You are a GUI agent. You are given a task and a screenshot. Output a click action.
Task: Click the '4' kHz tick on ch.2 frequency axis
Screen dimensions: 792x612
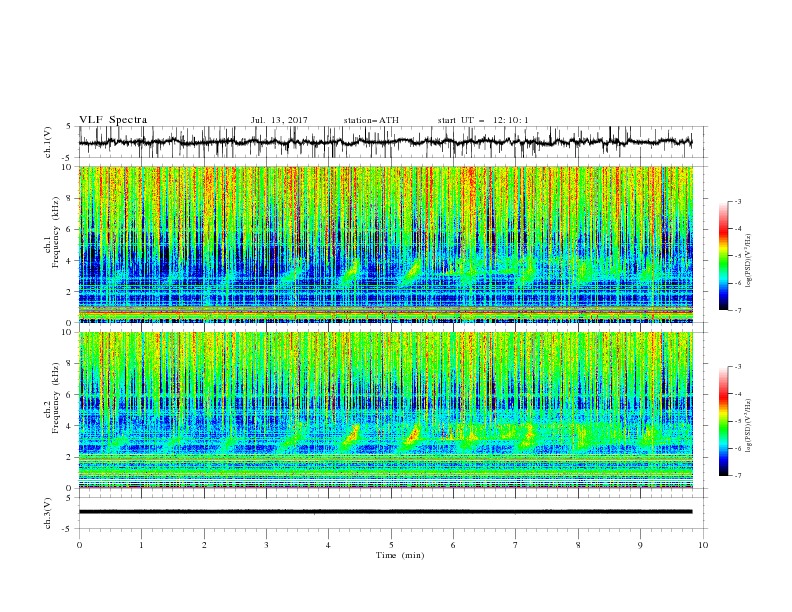coord(70,426)
